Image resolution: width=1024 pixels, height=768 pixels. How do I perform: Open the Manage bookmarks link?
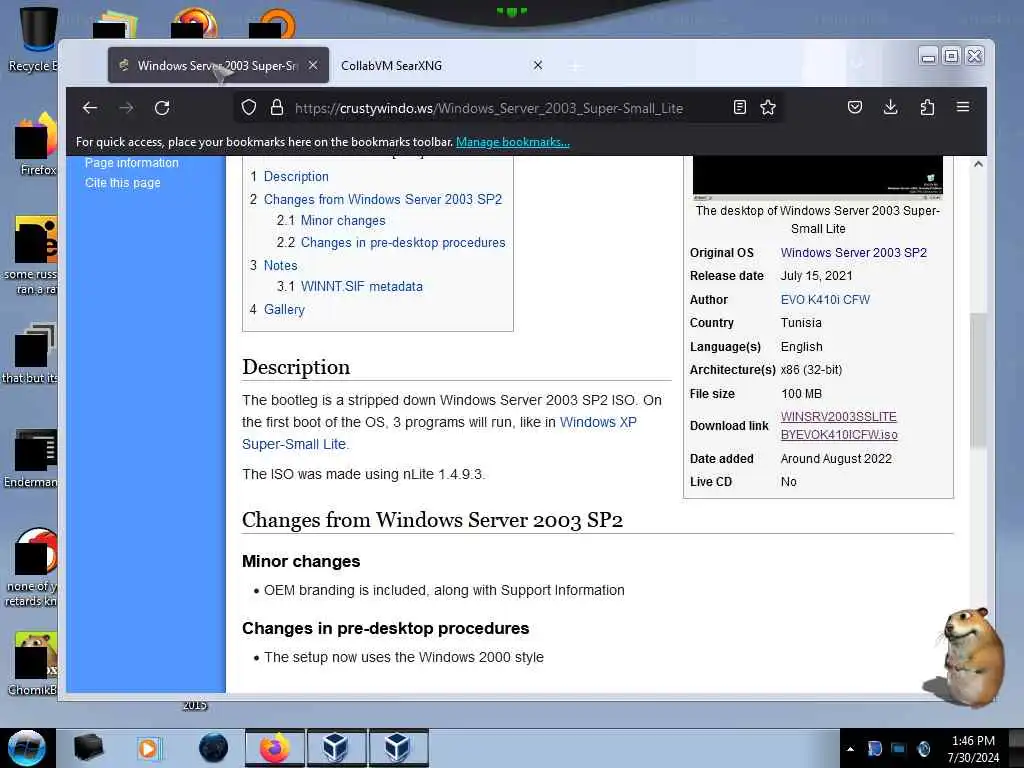[513, 142]
